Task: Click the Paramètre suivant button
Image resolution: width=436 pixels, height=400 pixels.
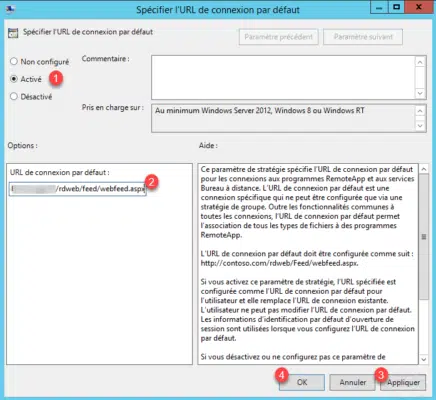Action: point(363,37)
